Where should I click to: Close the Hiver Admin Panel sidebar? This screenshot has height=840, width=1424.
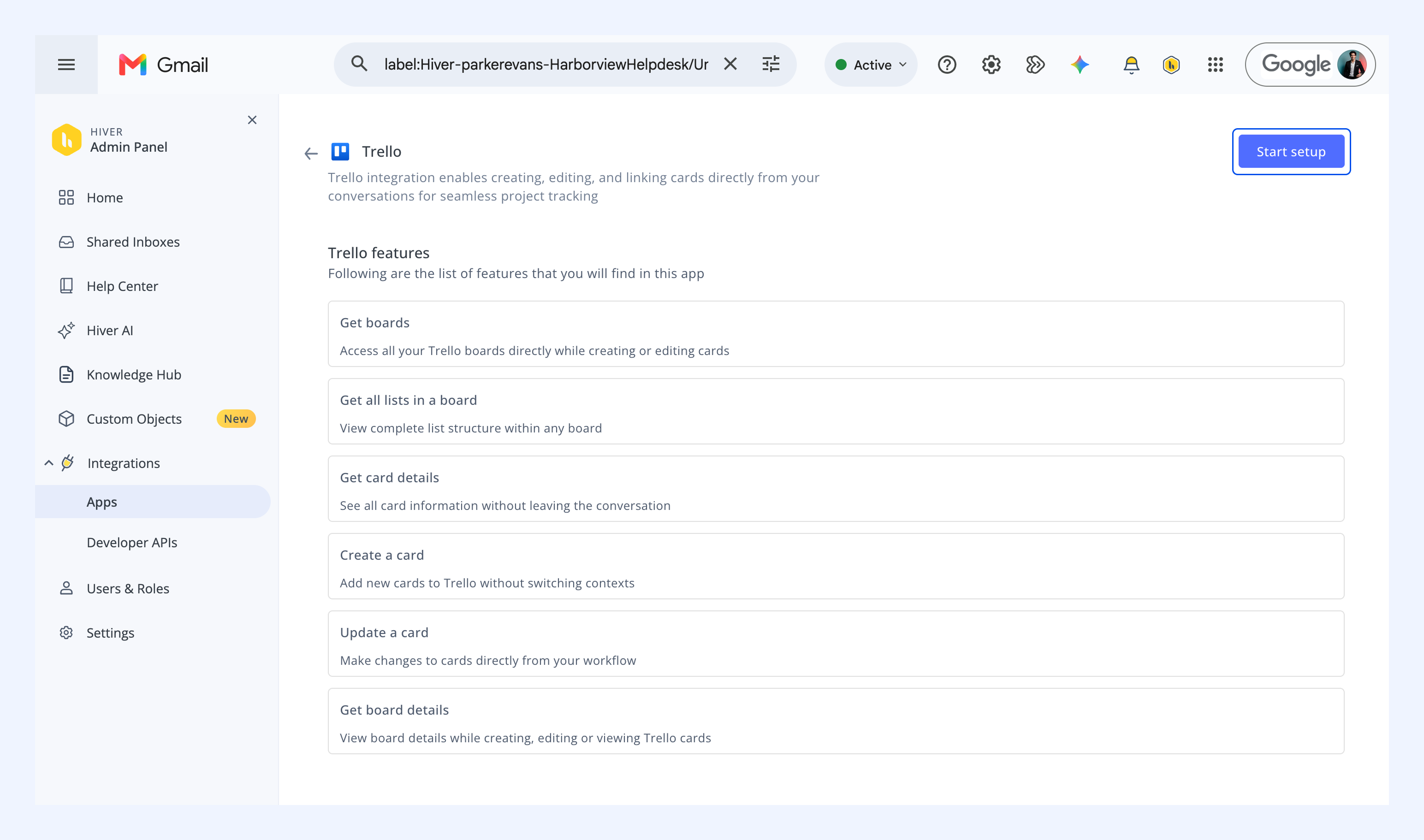tap(252, 120)
